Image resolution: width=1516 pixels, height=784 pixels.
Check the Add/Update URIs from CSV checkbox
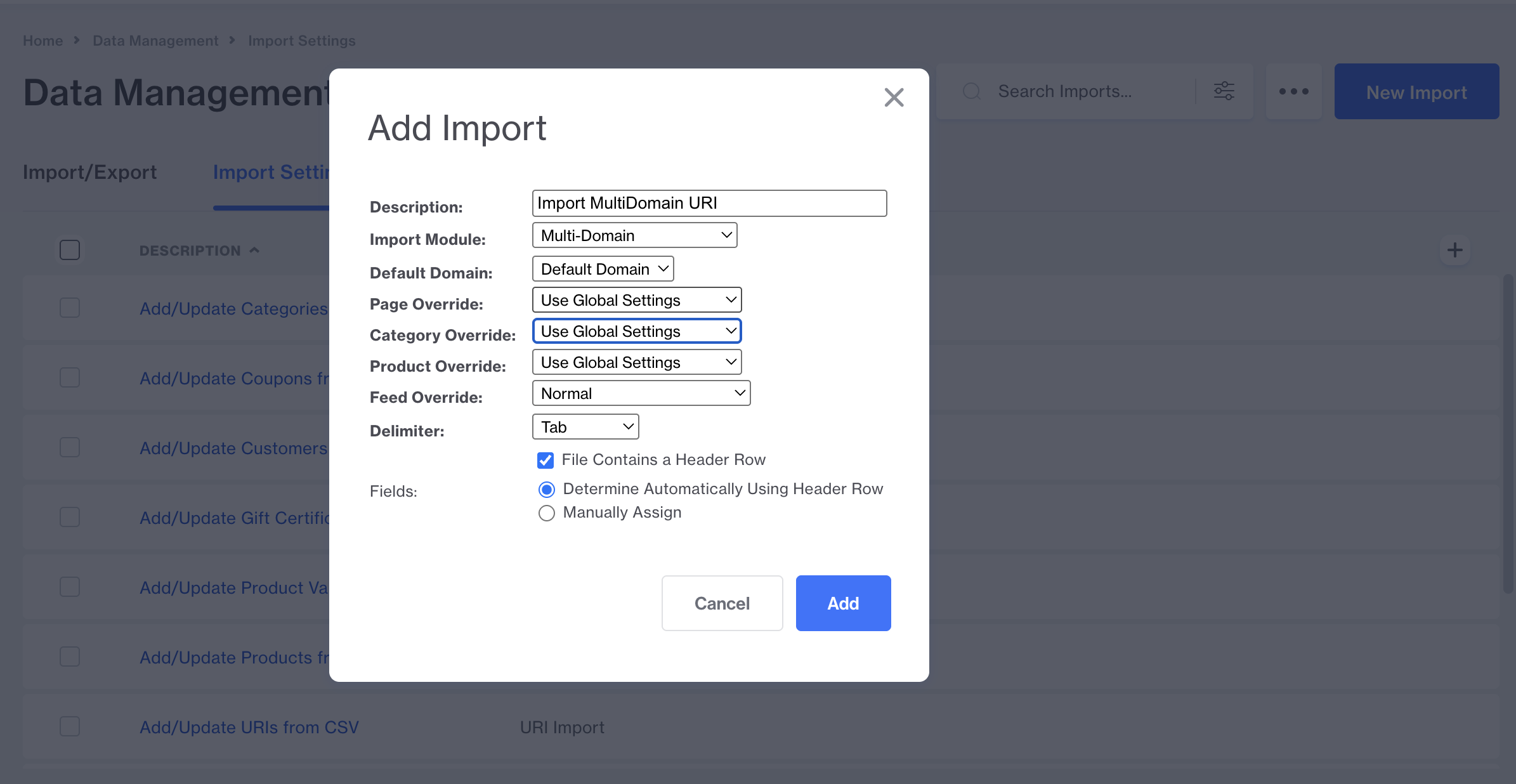coord(70,726)
